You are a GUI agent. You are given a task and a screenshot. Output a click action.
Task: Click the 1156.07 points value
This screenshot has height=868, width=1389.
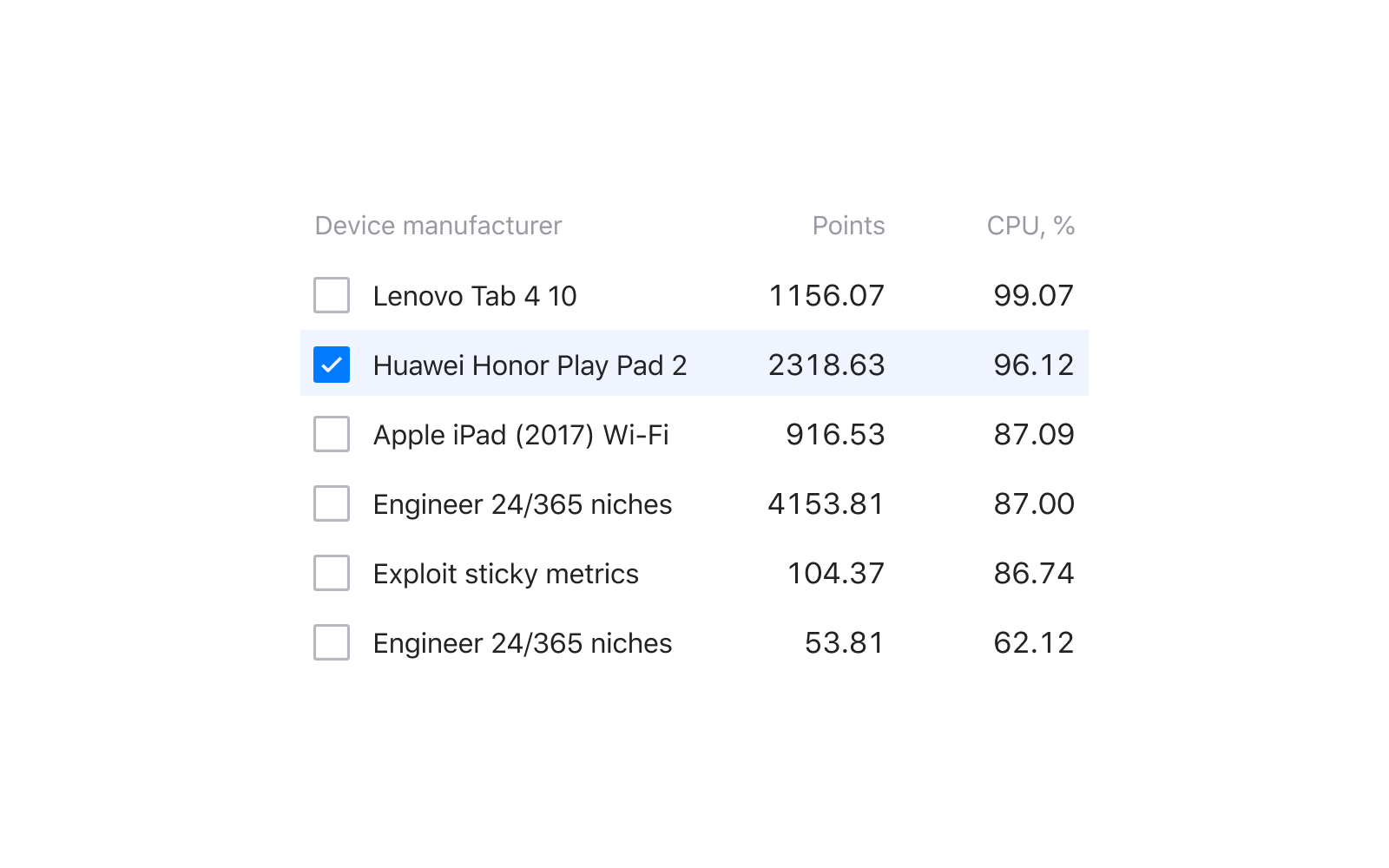(x=826, y=296)
